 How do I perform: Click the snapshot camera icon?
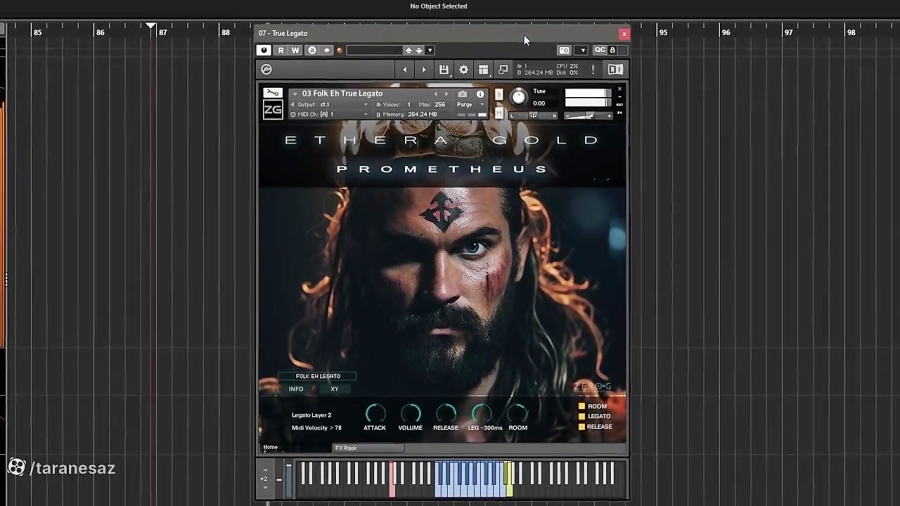click(x=462, y=94)
